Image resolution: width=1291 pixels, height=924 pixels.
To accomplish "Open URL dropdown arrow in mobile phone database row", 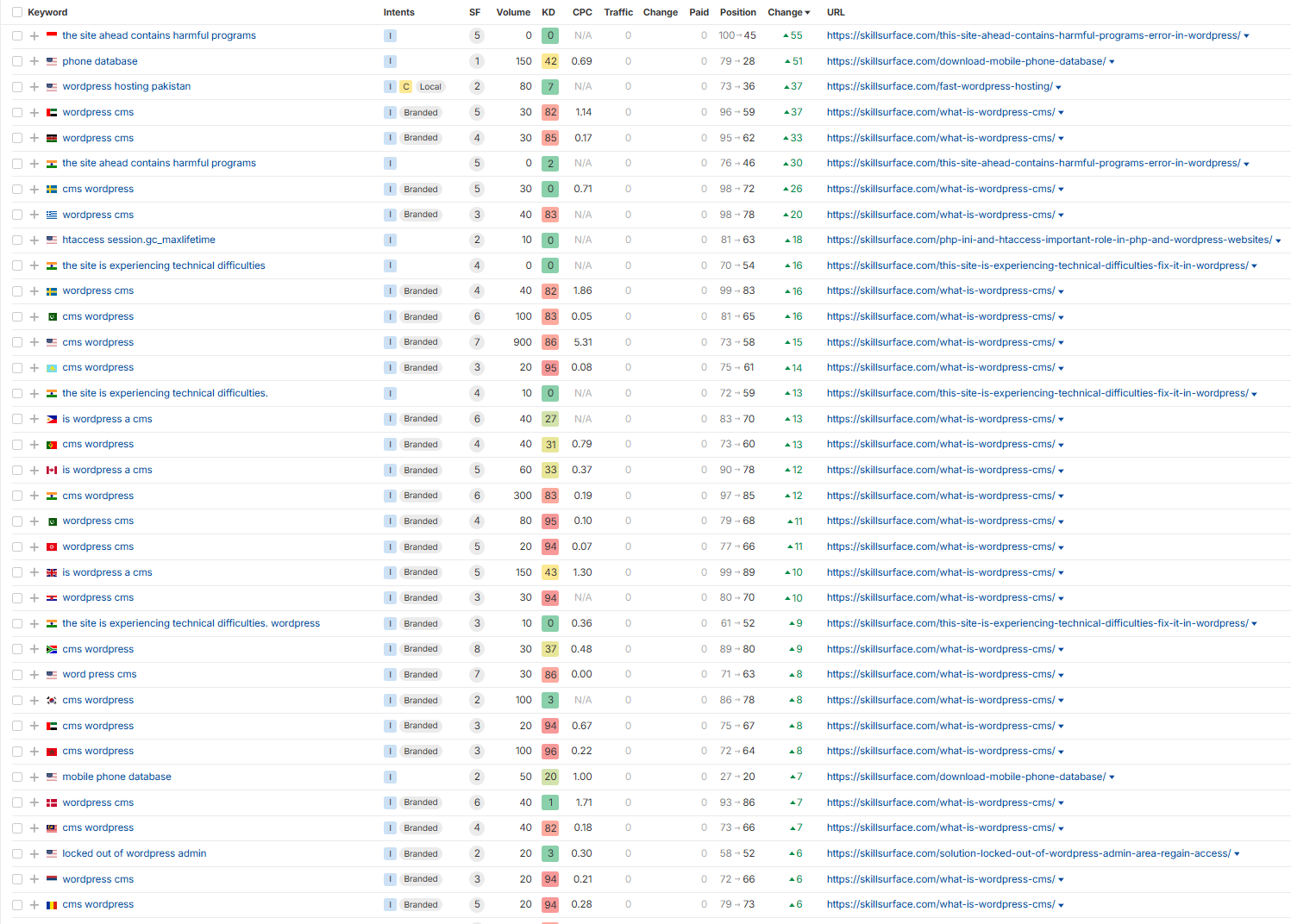I will 1112,777.
